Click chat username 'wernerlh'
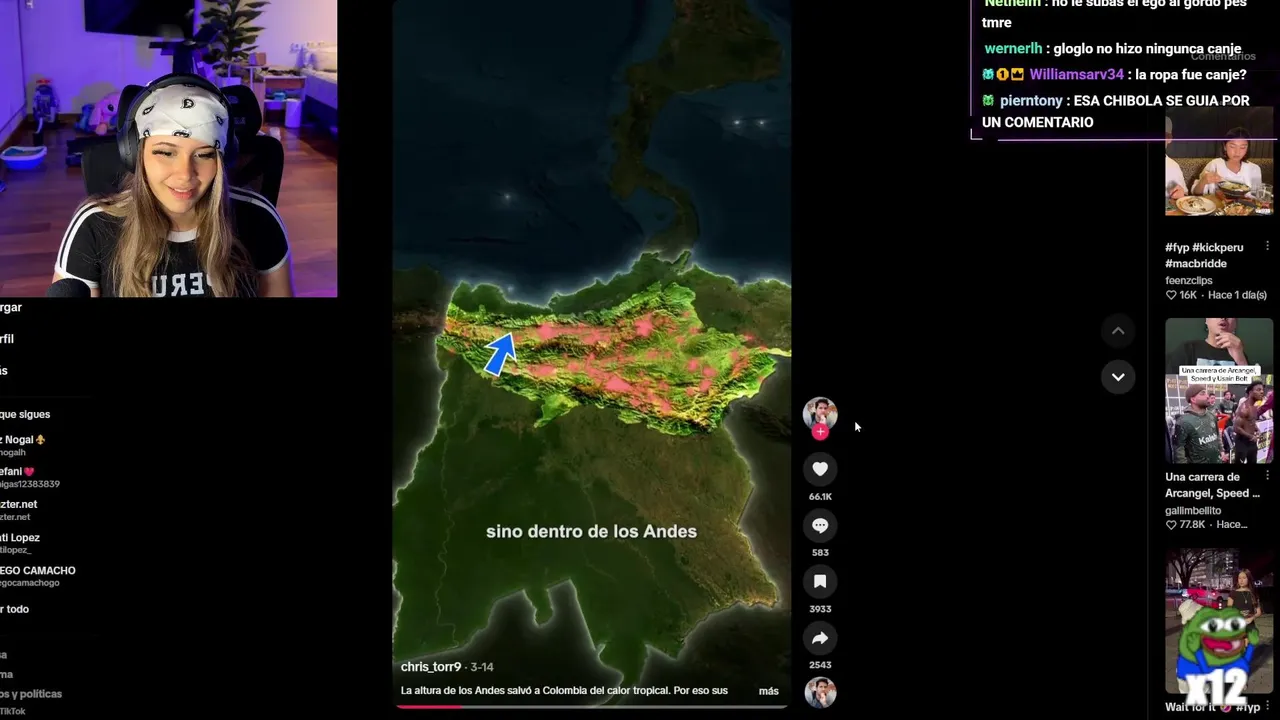The image size is (1280, 720). click(1013, 49)
